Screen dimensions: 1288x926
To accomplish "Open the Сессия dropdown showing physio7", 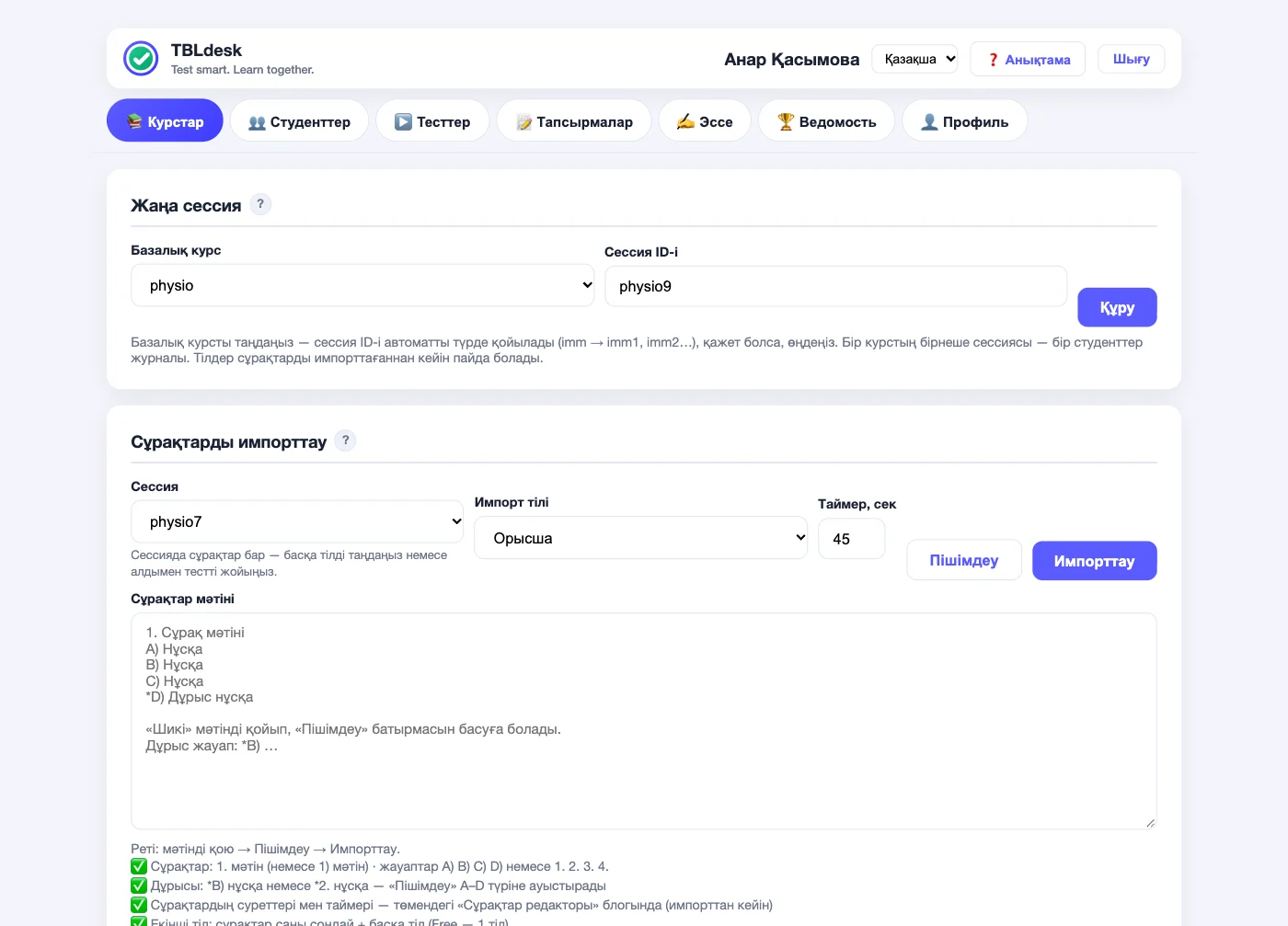I will click(x=297, y=521).
